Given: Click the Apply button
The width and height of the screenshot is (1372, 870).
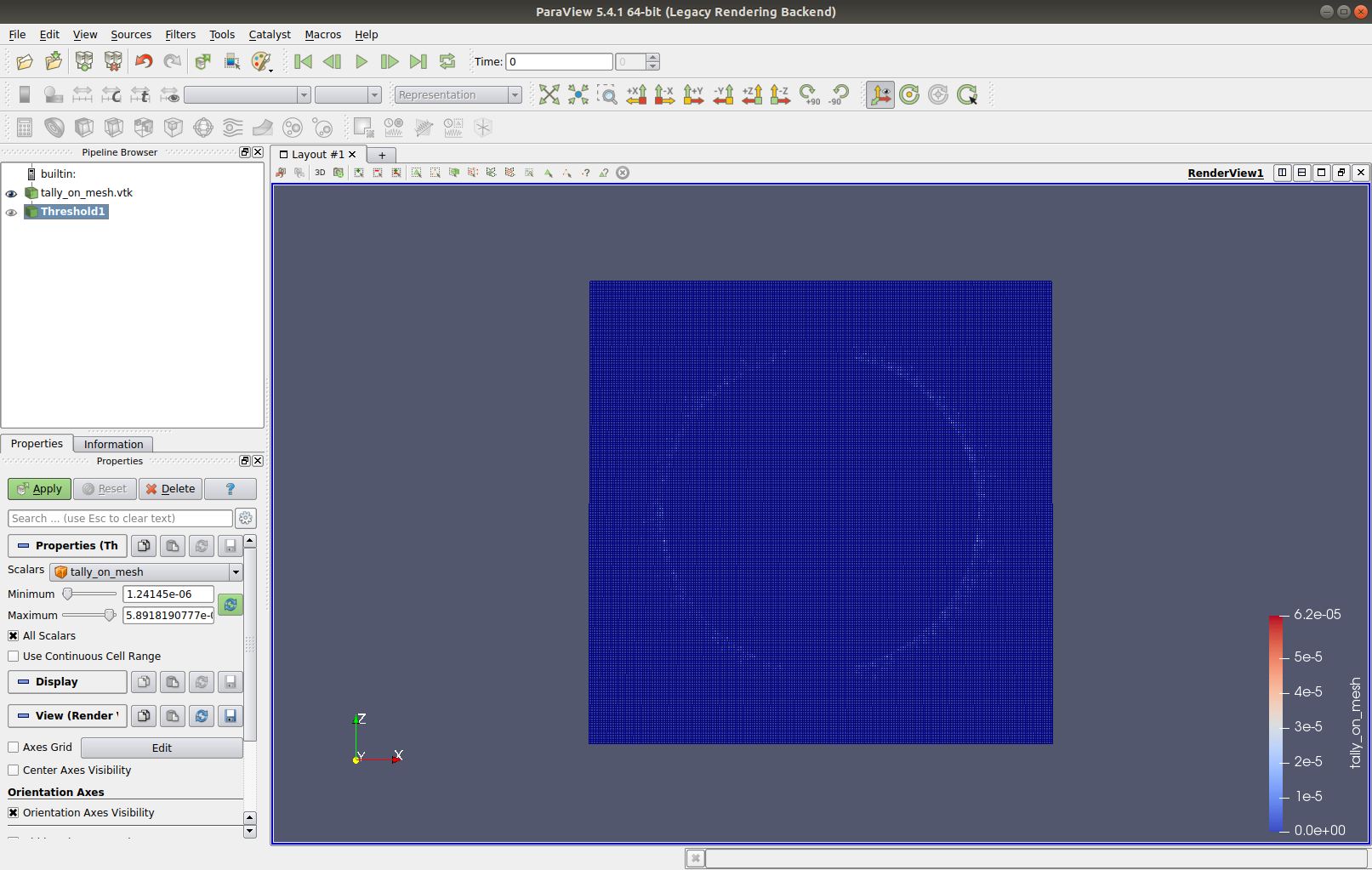Looking at the screenshot, I should [38, 489].
